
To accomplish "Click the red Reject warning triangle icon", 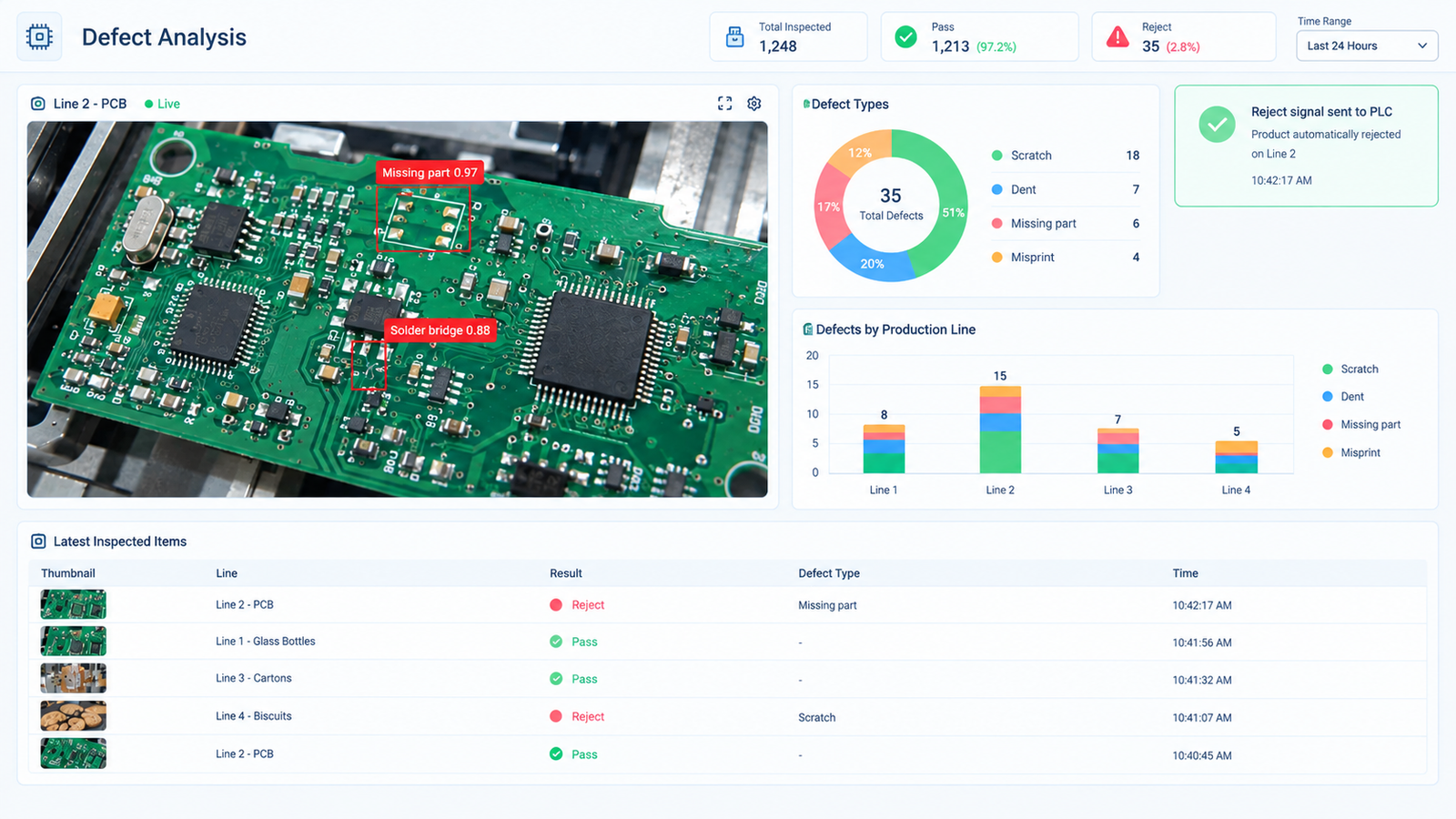I will pyautogui.click(x=1117, y=37).
